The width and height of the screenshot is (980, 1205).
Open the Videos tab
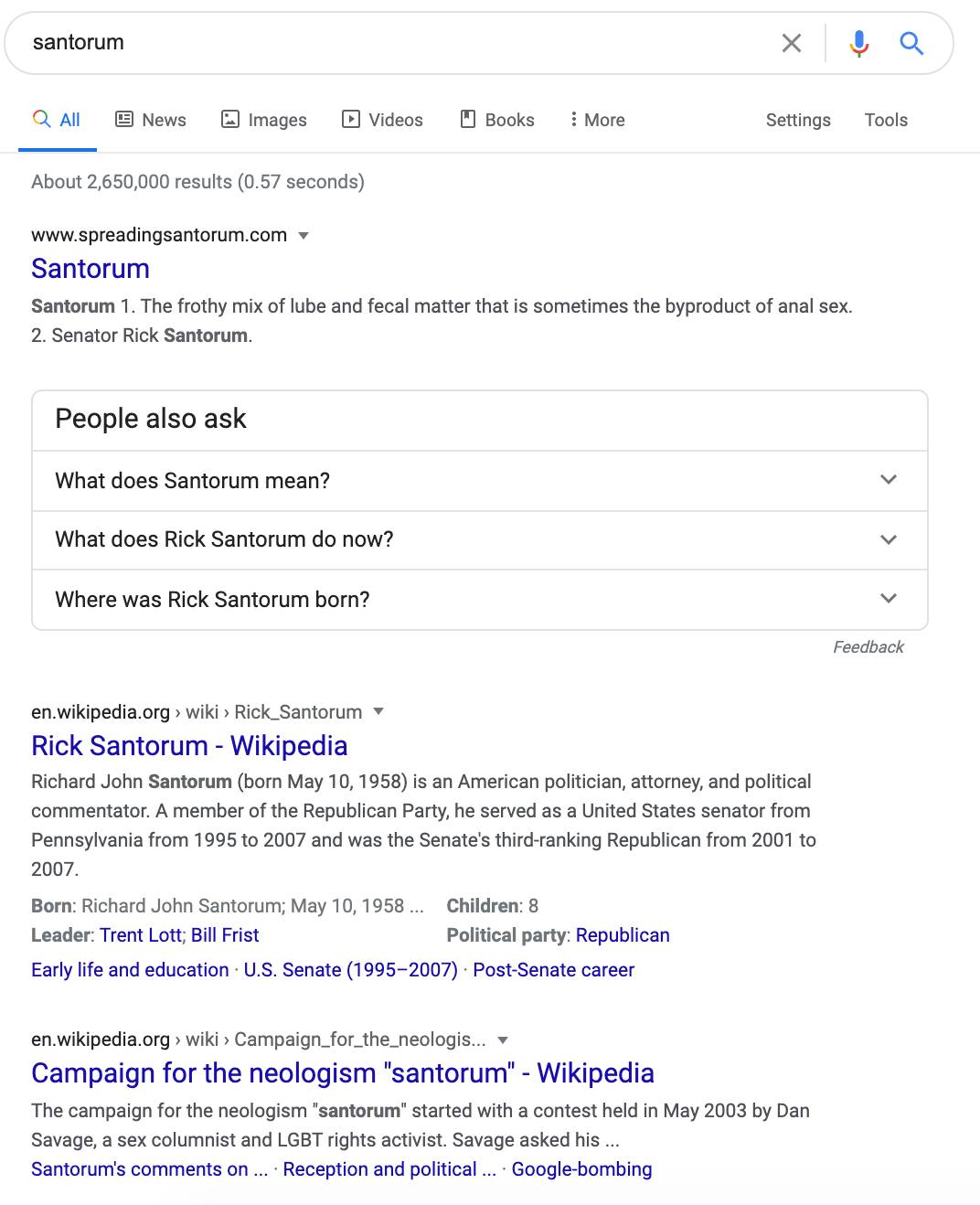coord(382,120)
